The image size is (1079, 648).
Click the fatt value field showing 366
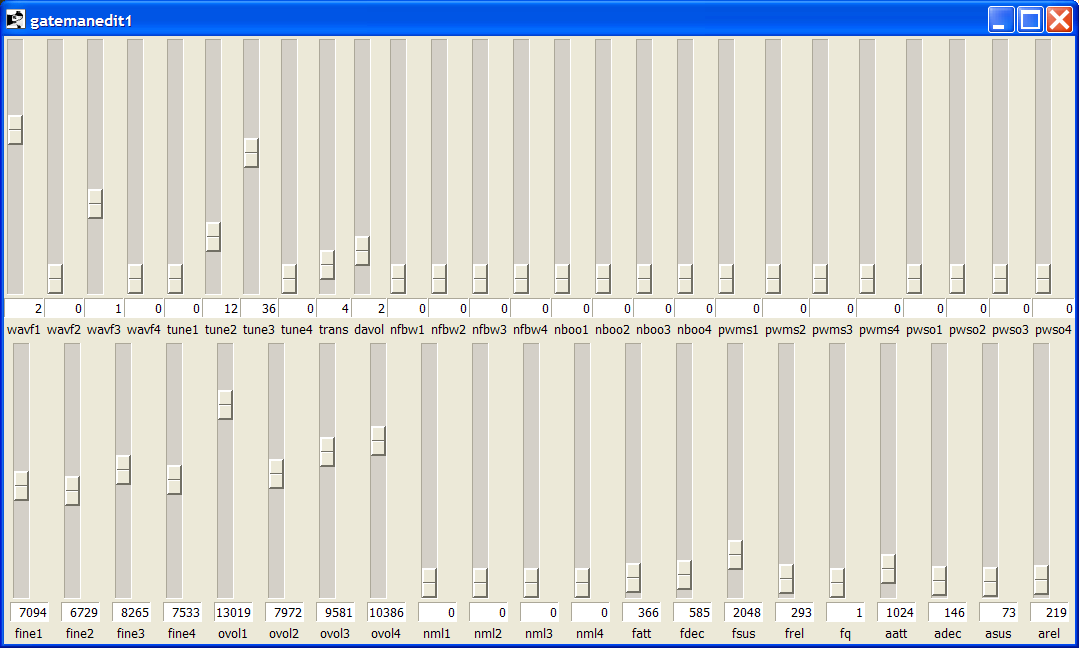pyautogui.click(x=641, y=612)
